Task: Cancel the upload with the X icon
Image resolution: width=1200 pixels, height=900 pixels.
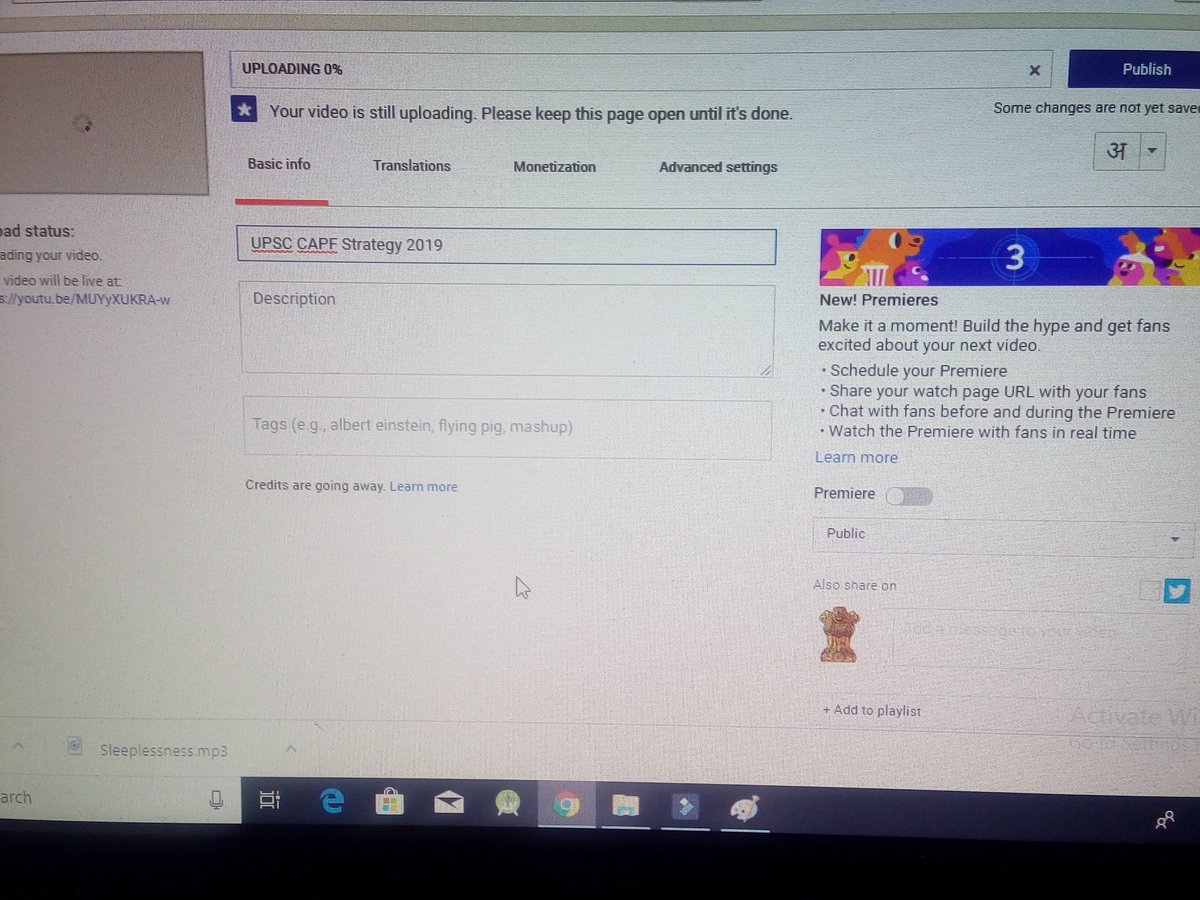Action: pyautogui.click(x=1035, y=70)
